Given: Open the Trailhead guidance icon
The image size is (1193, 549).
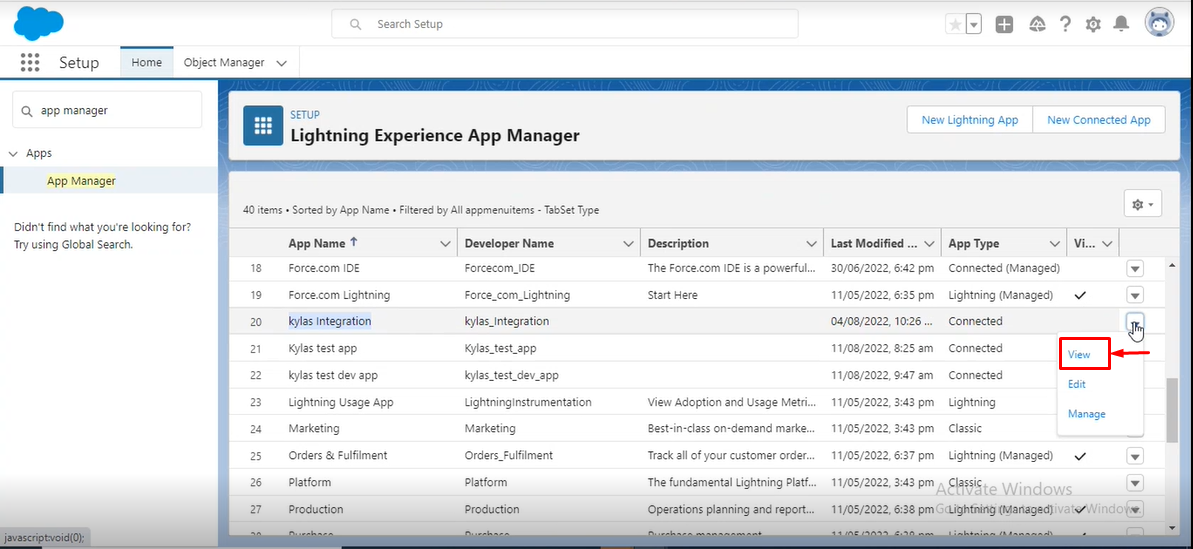Looking at the screenshot, I should click(x=1036, y=24).
